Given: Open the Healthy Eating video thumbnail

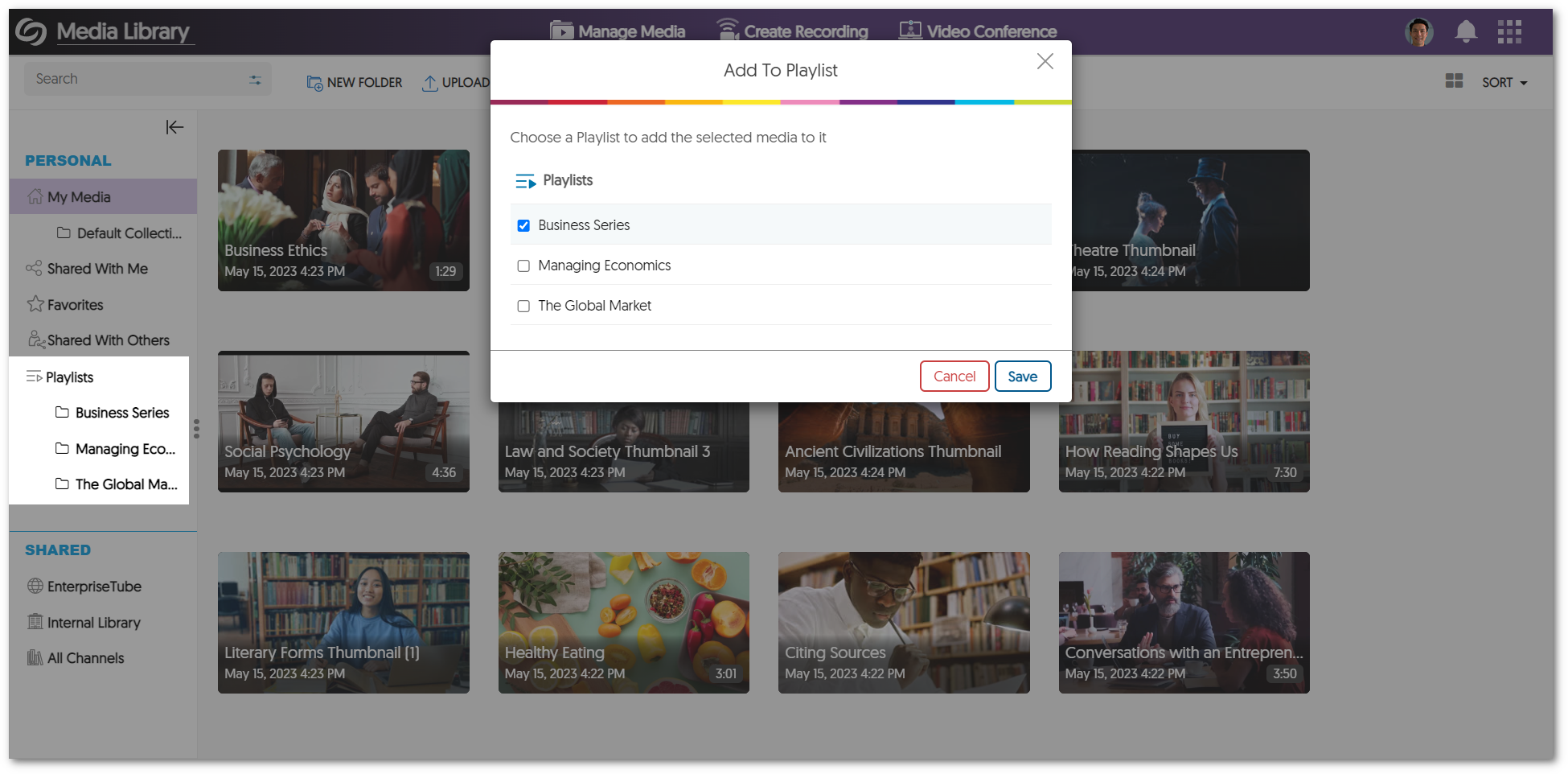Looking at the screenshot, I should pos(623,622).
